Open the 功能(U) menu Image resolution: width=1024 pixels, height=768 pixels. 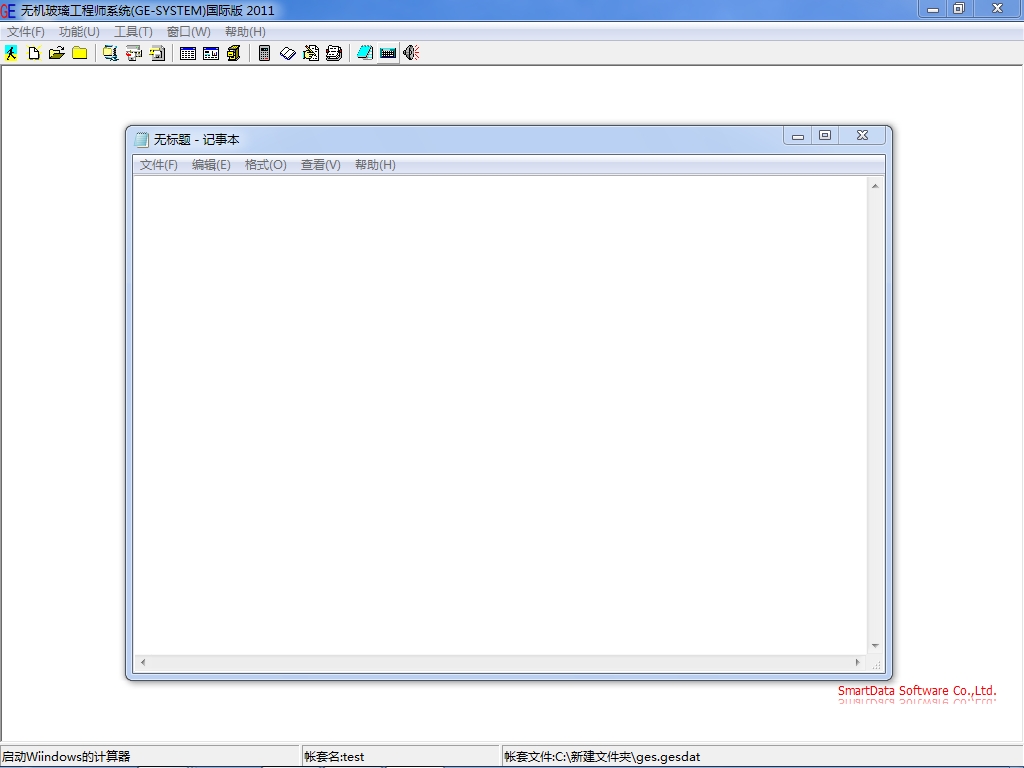(79, 31)
